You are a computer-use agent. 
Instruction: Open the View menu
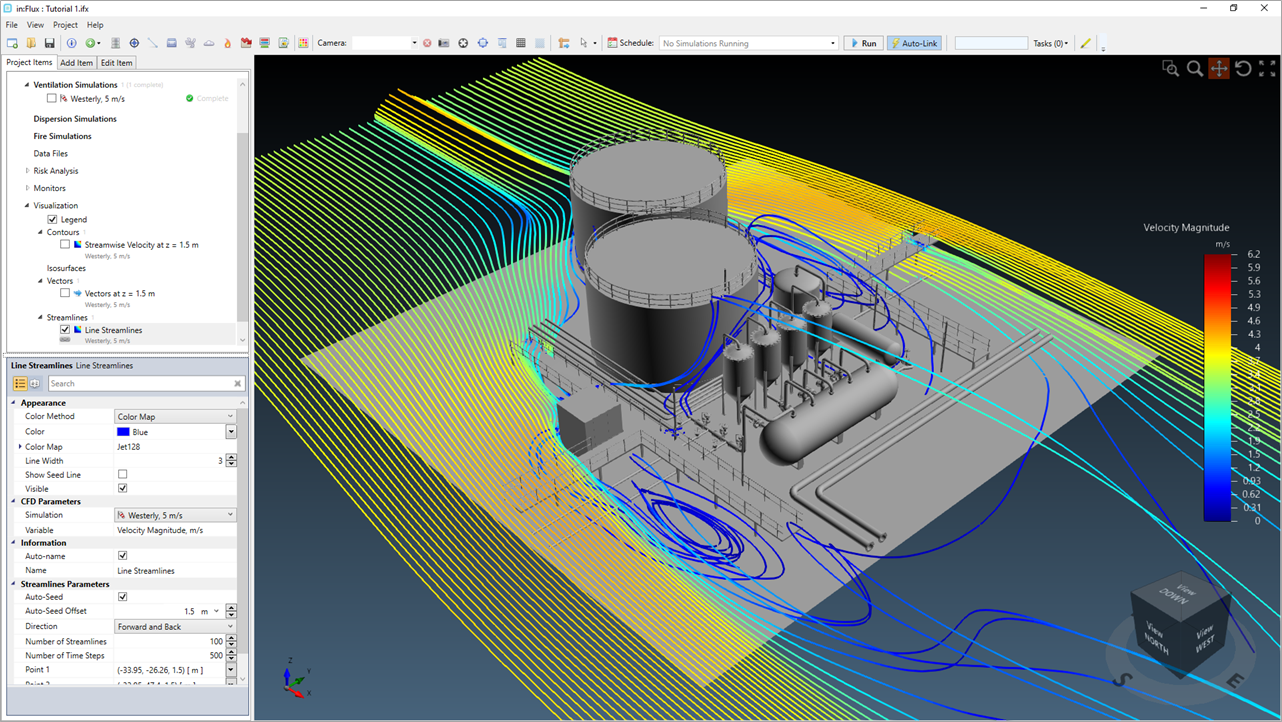coord(35,25)
